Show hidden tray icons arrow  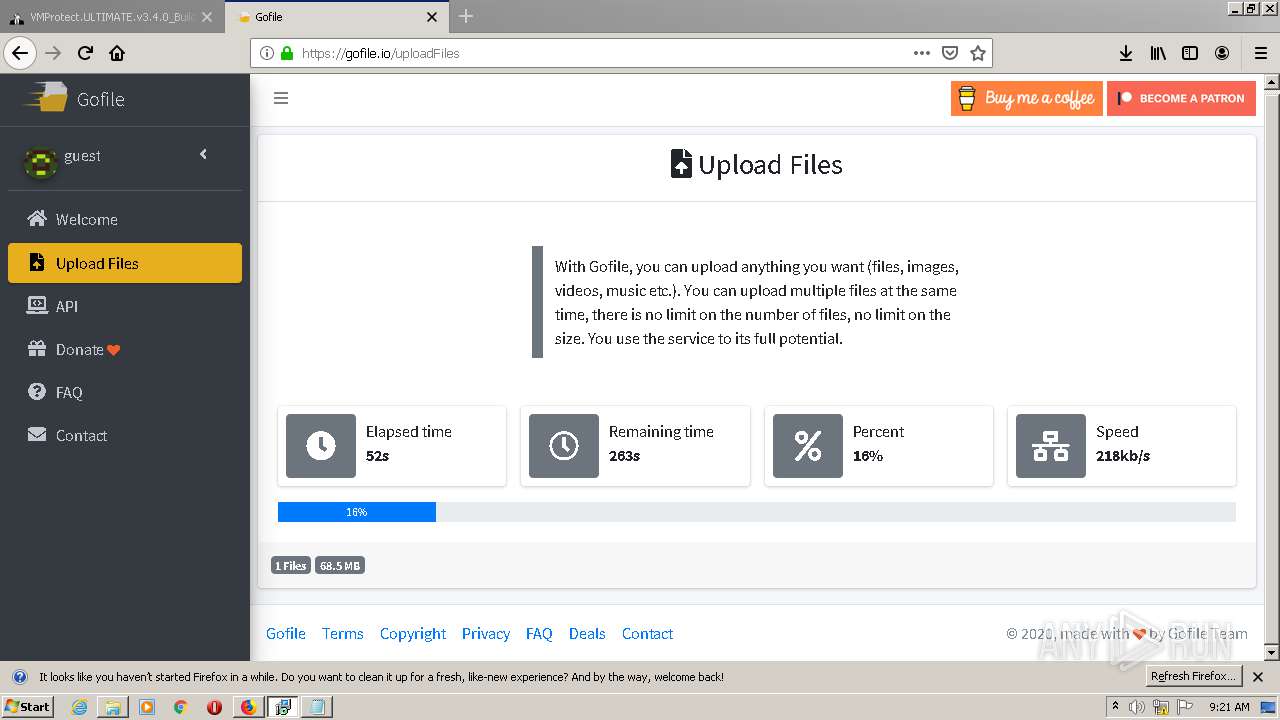click(x=1115, y=707)
